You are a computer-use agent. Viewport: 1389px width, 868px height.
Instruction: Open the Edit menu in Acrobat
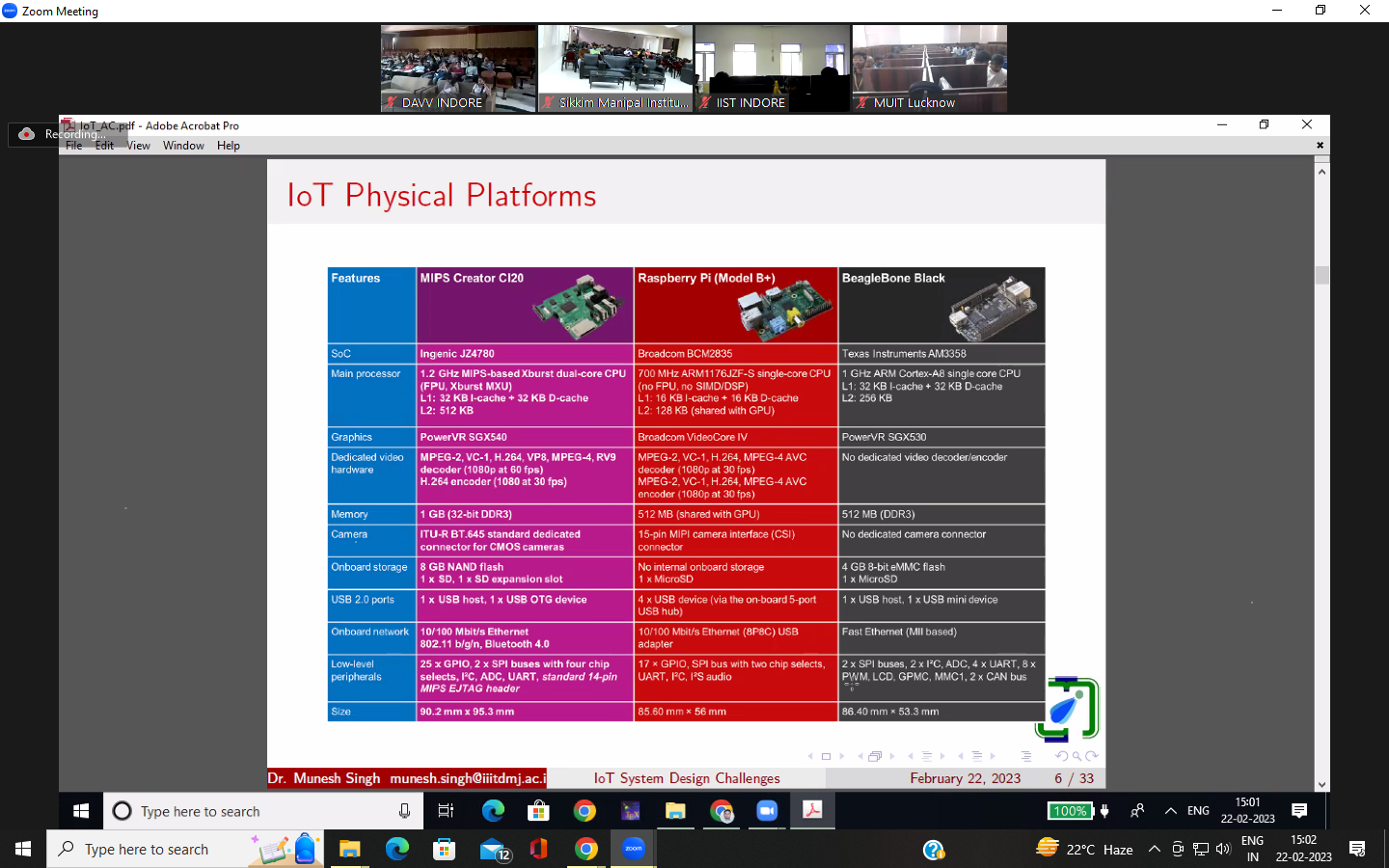tap(104, 146)
